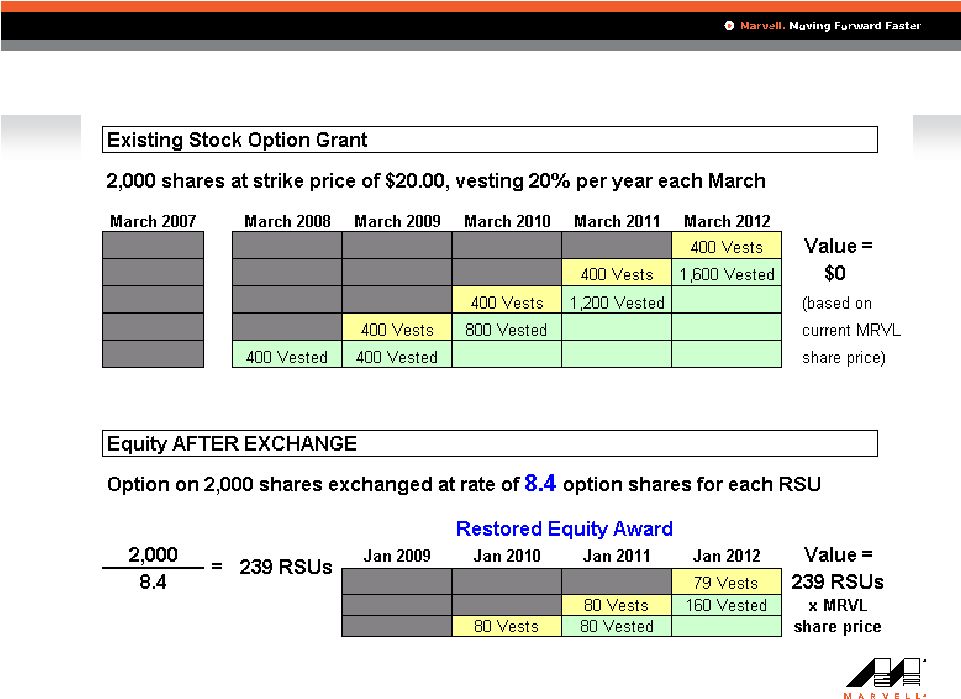Image resolution: width=961 pixels, height=699 pixels.
Task: Click the "1,200 Vested" cell
Action: 616,302
